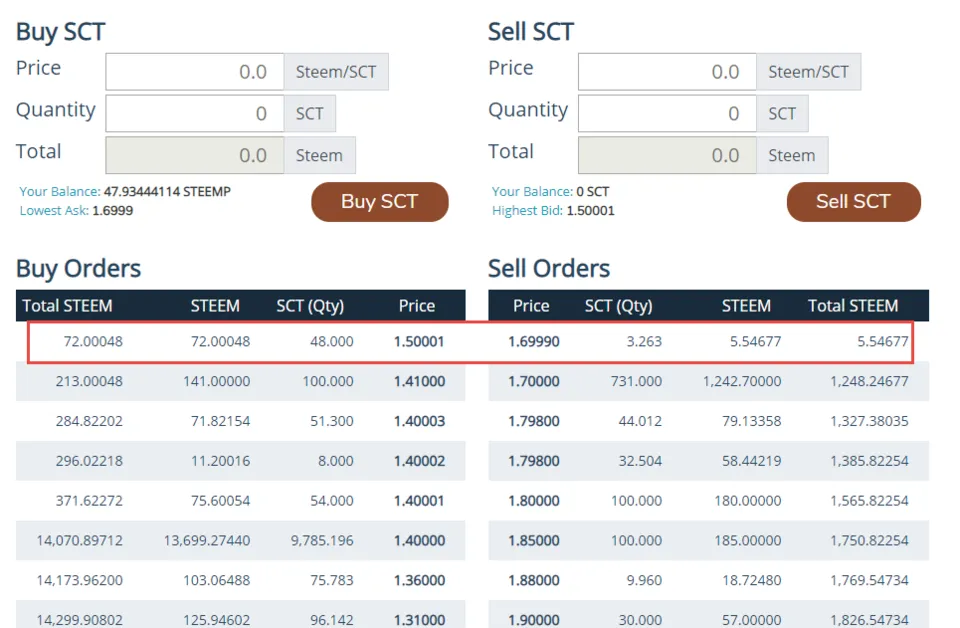
Task: Select buy order priced 1.36000
Action: click(x=241, y=580)
